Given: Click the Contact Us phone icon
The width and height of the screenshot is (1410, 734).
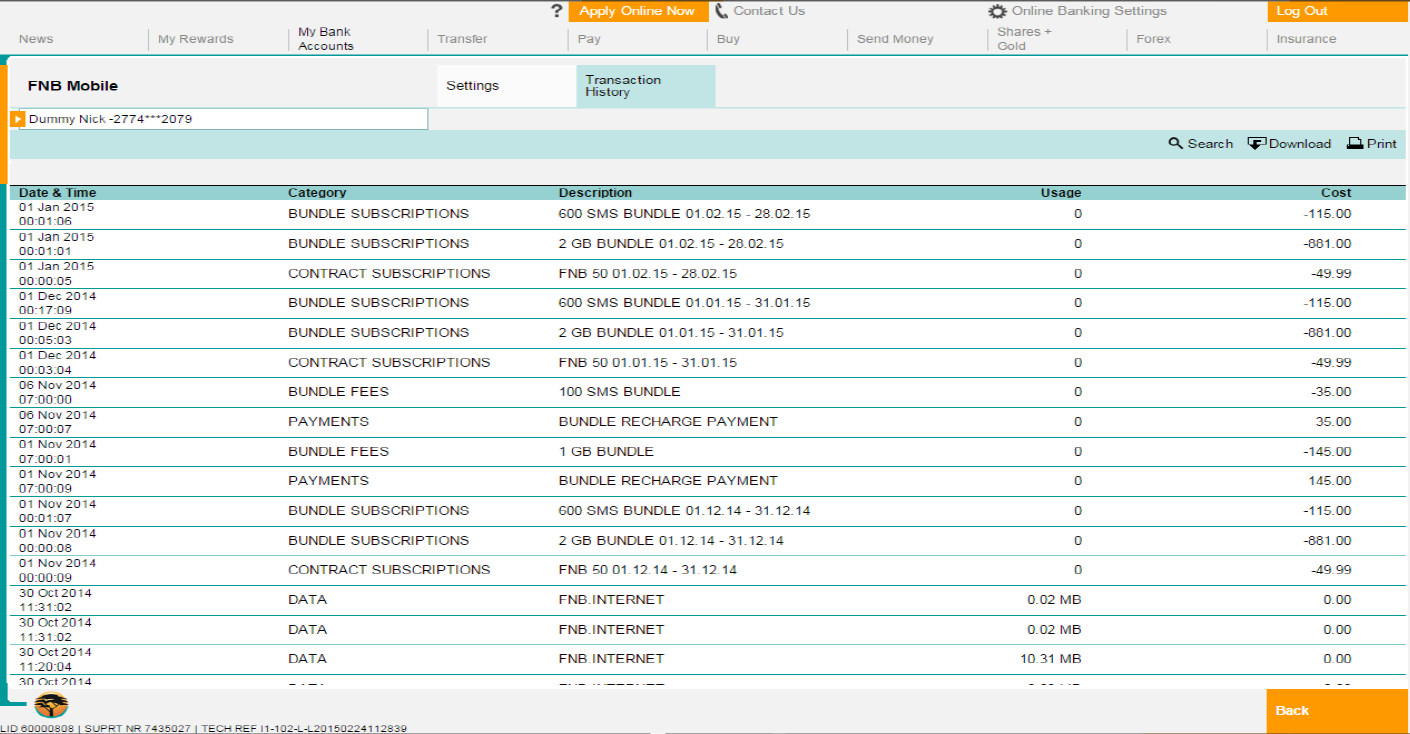Looking at the screenshot, I should 722,11.
